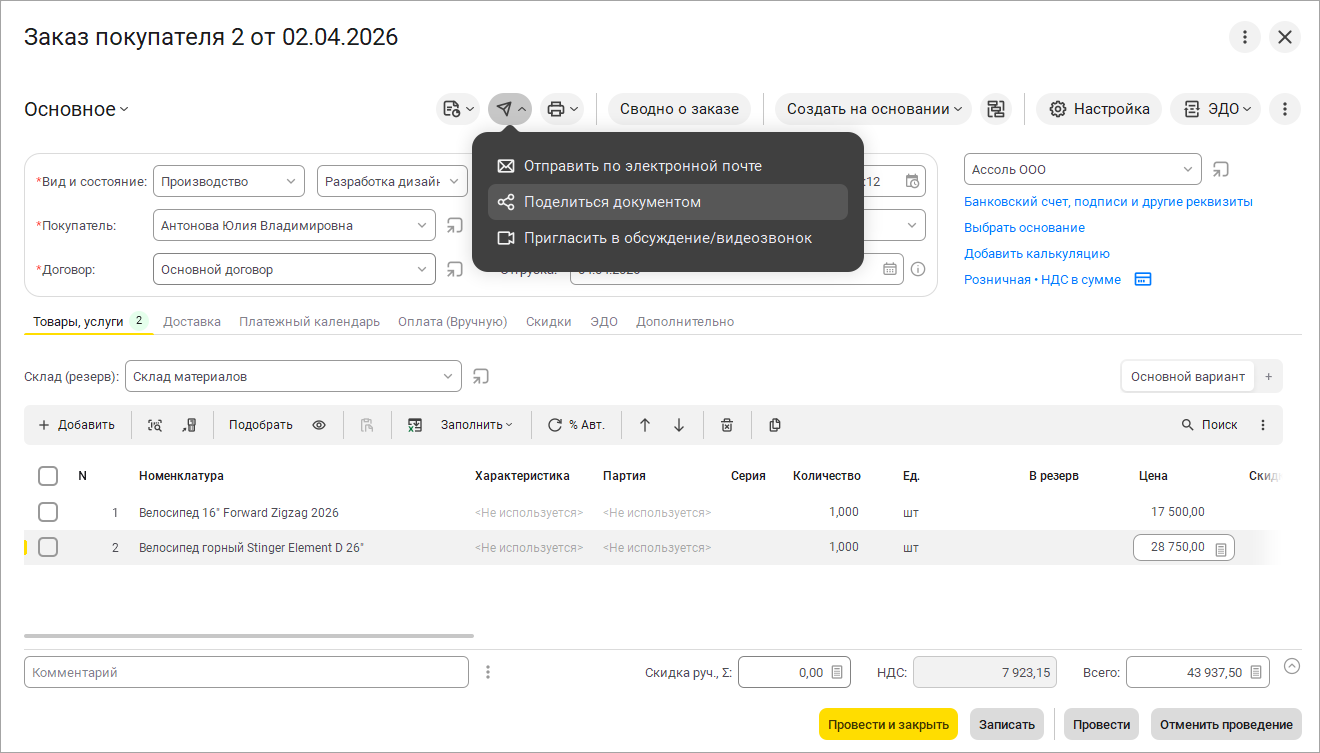Viewport: 1320px width, 753px height.
Task: Move the row down with the down arrow
Action: pyautogui.click(x=679, y=425)
